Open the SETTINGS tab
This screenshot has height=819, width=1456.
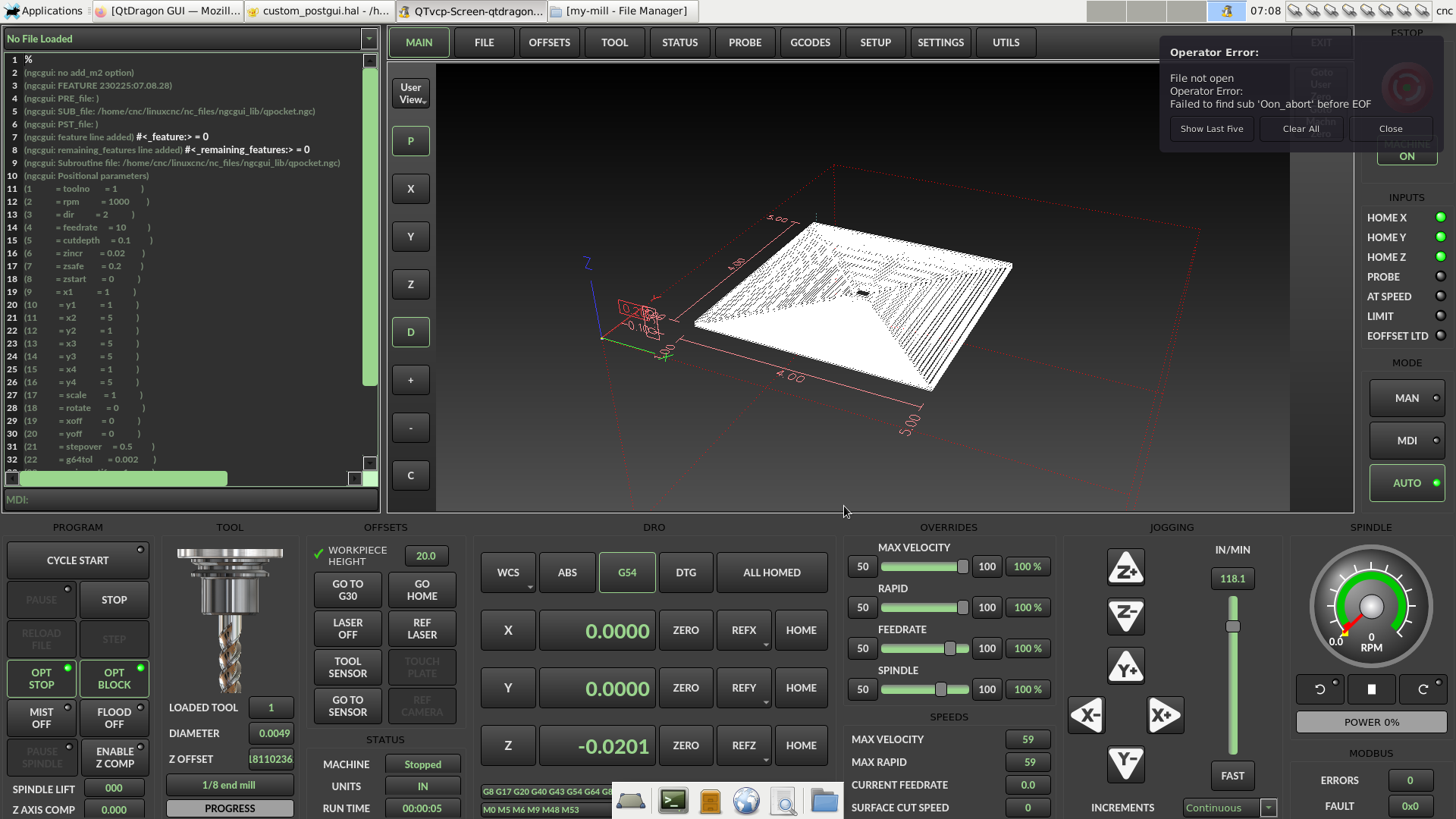pos(941,42)
